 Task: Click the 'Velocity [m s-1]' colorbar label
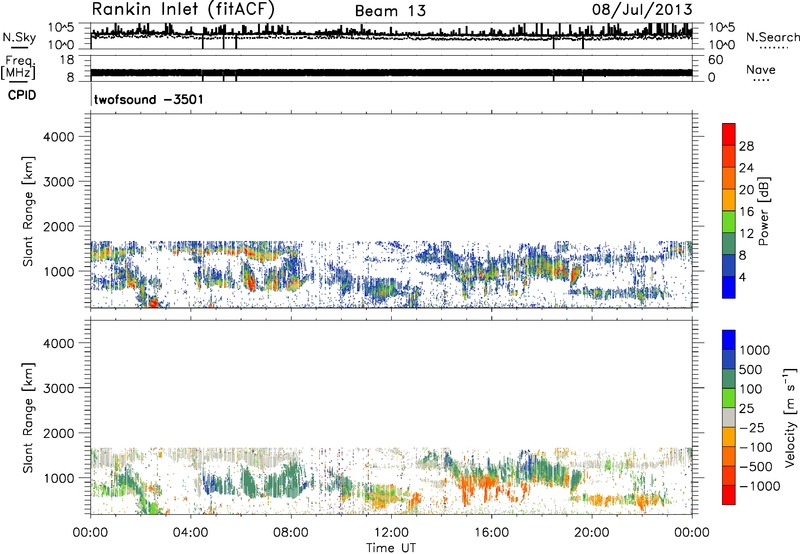point(790,416)
